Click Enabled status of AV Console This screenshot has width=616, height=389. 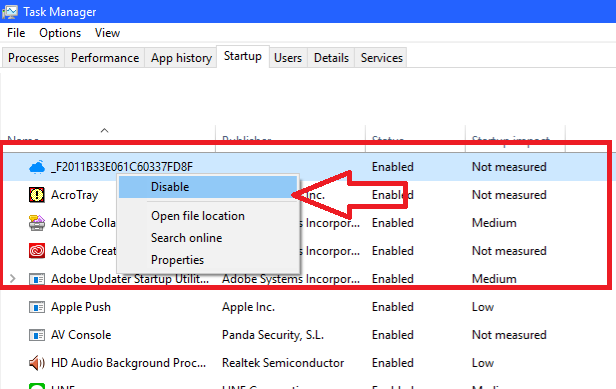[393, 335]
